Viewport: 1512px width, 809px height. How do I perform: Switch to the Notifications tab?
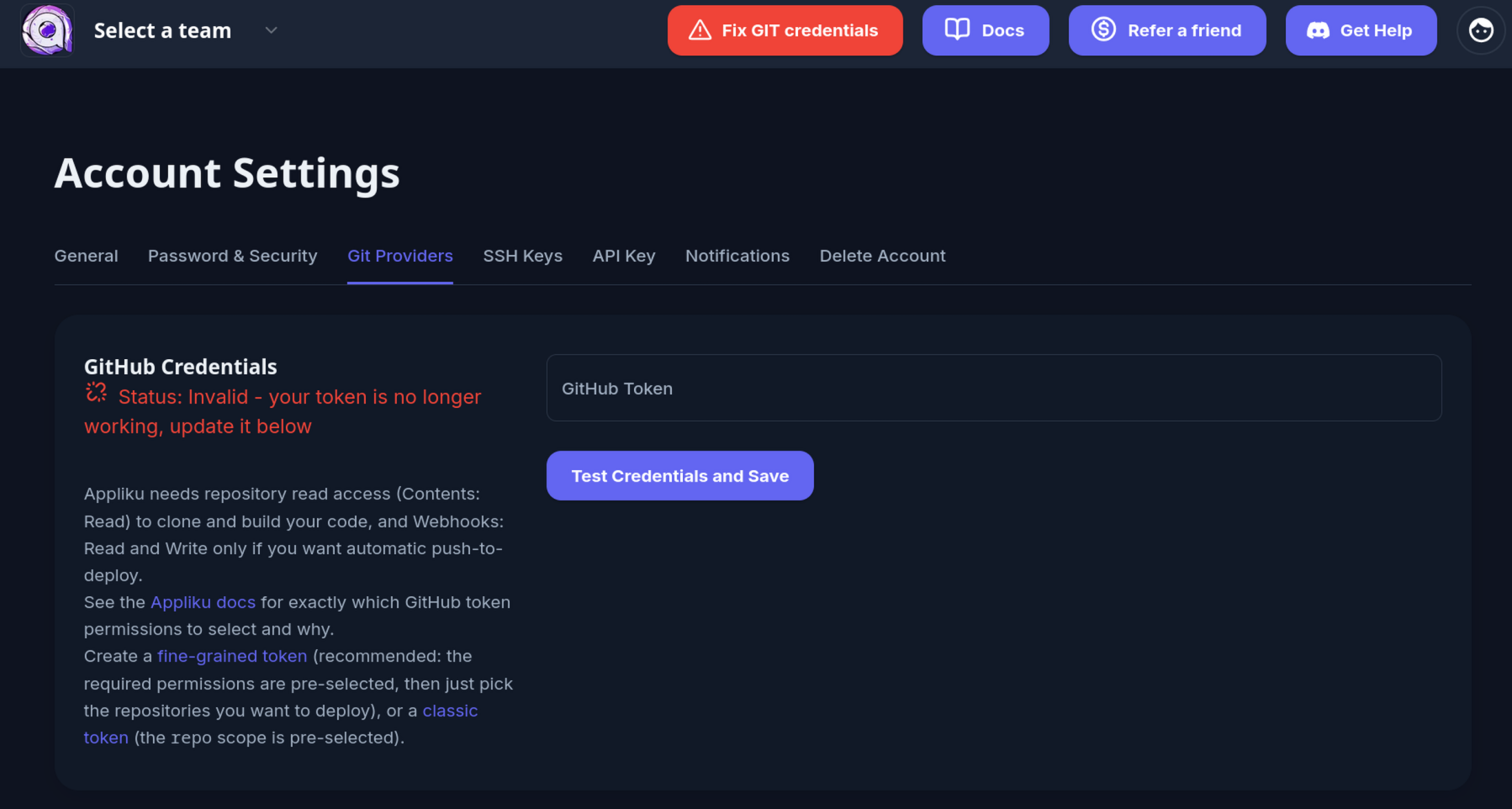pyautogui.click(x=737, y=256)
